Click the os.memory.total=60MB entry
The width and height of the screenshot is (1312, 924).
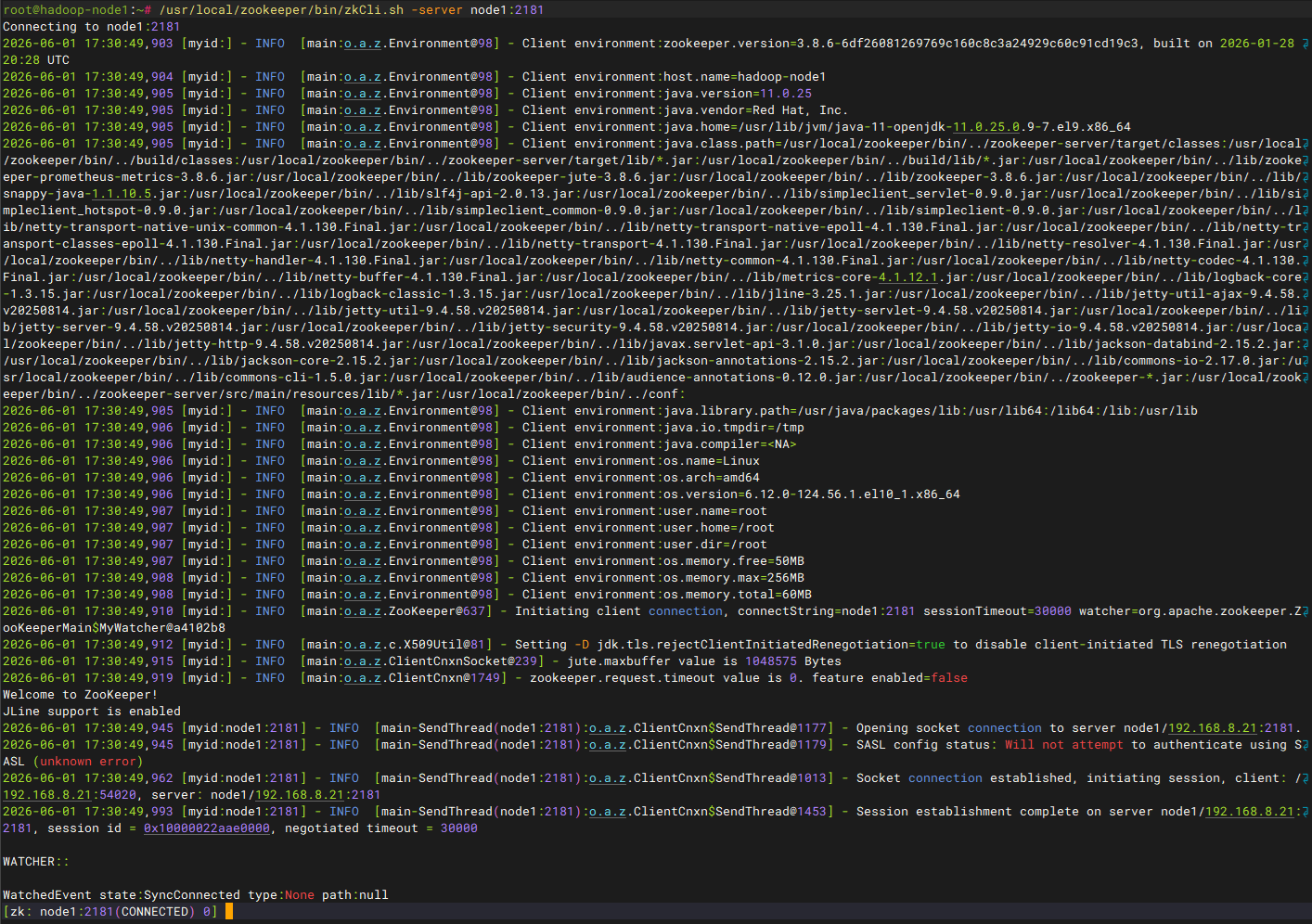(738, 595)
